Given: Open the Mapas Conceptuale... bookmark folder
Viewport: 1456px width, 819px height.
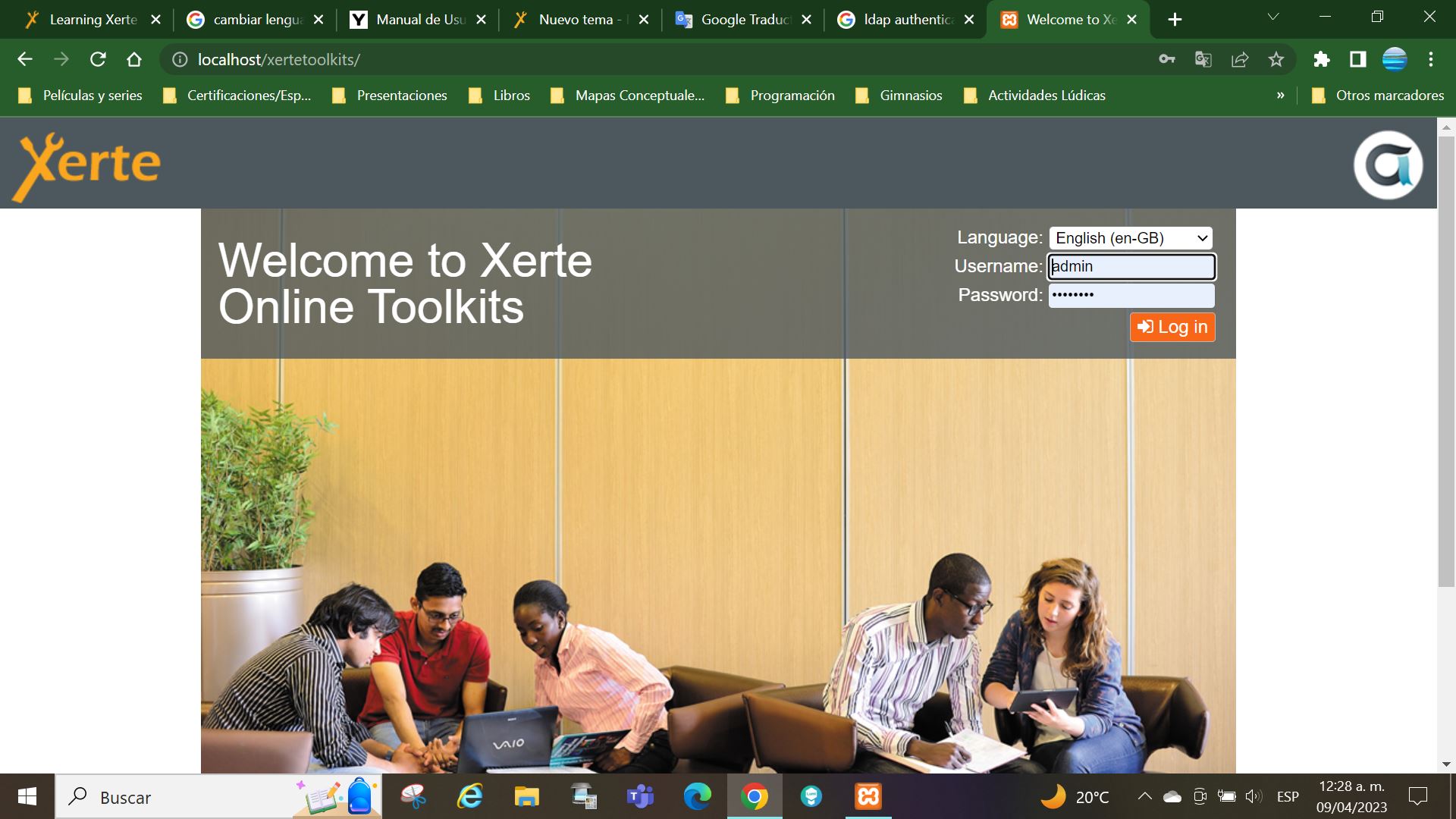Looking at the screenshot, I should [628, 96].
